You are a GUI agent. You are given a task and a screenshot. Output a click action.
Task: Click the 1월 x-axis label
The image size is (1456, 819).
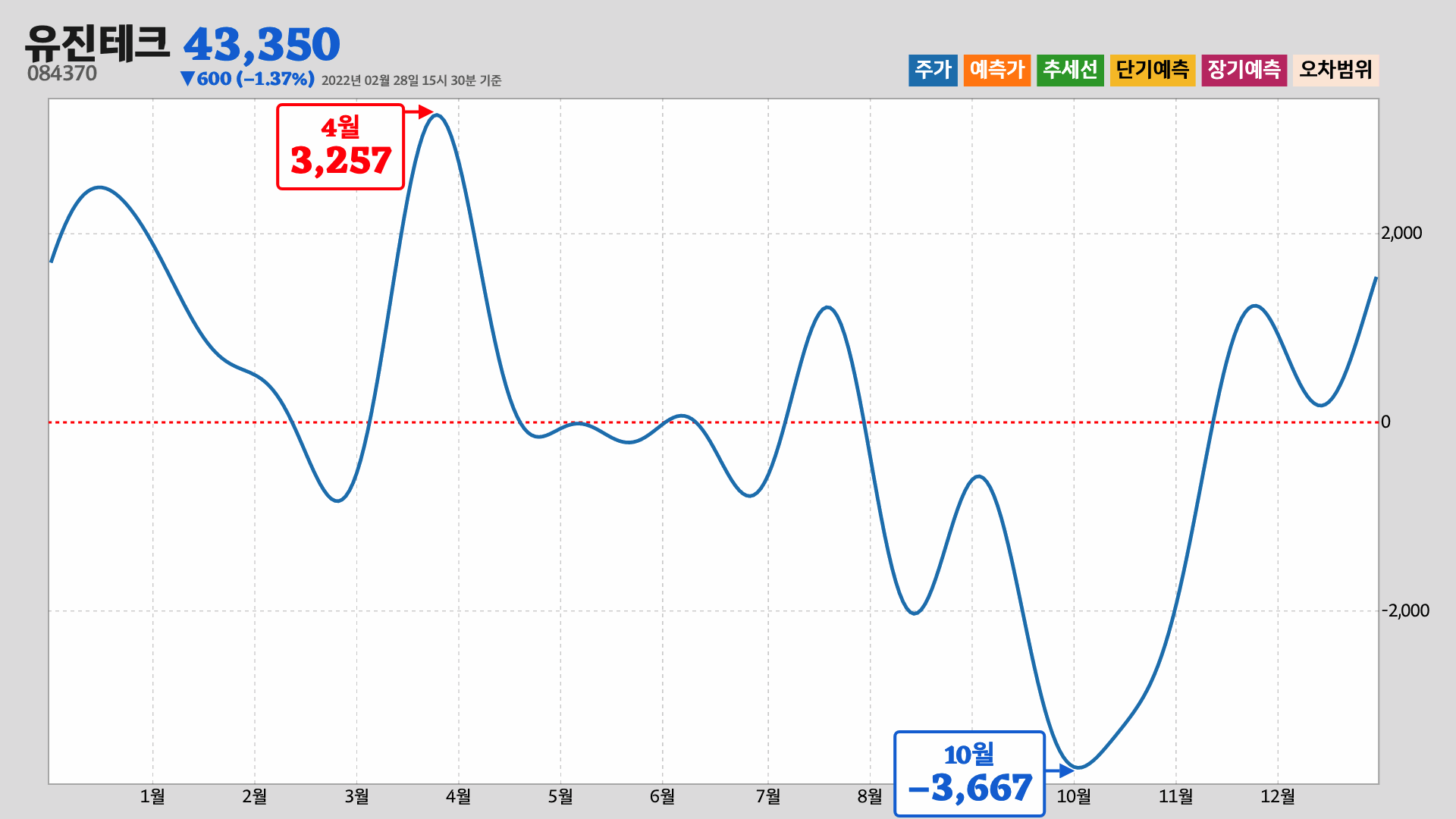[x=152, y=796]
